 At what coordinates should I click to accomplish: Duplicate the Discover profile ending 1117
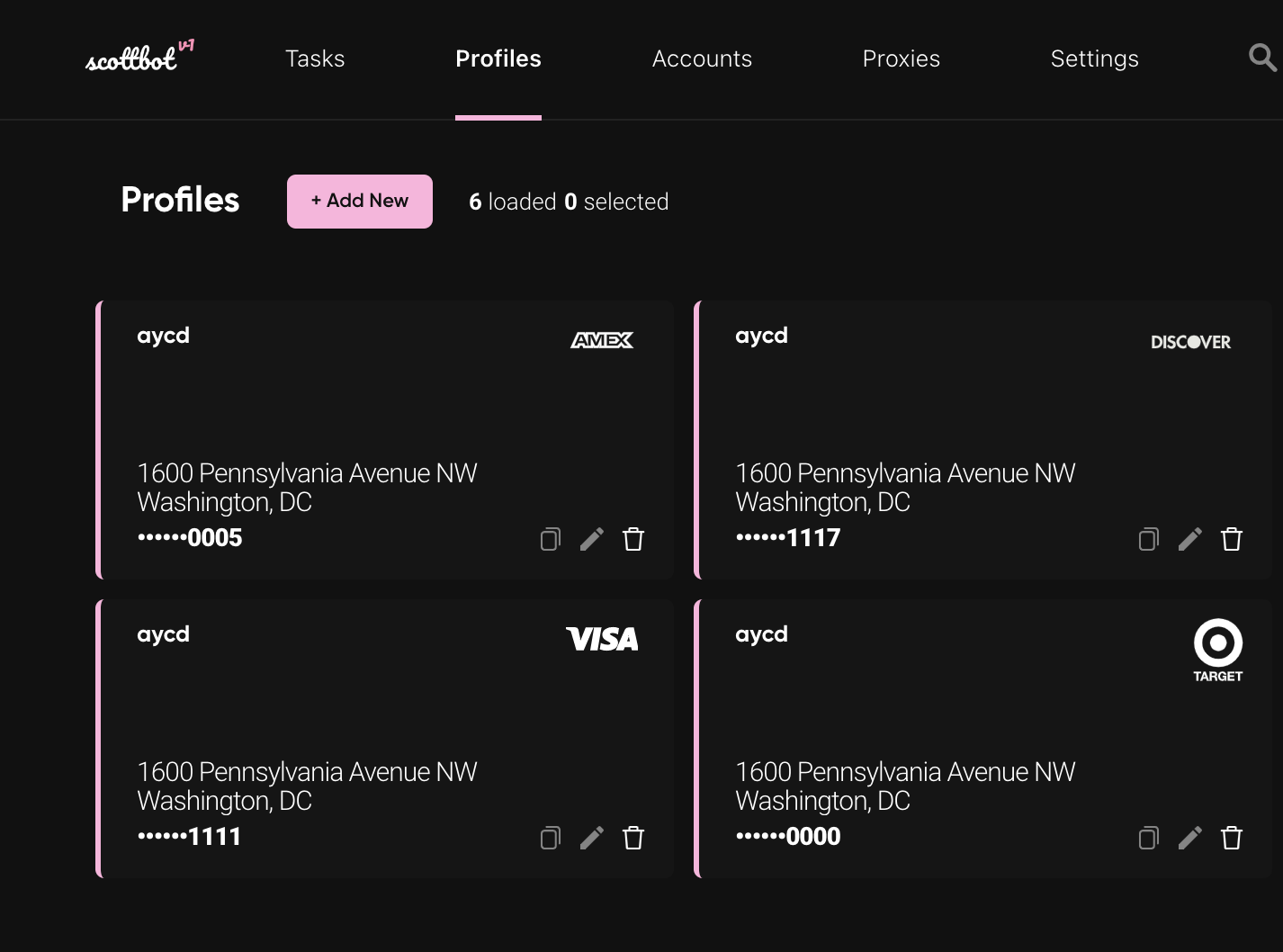(1148, 538)
